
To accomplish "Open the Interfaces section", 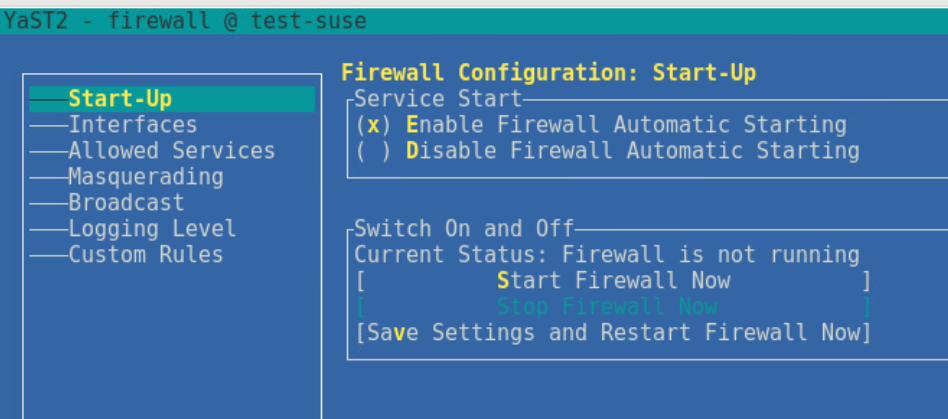I will 132,125.
